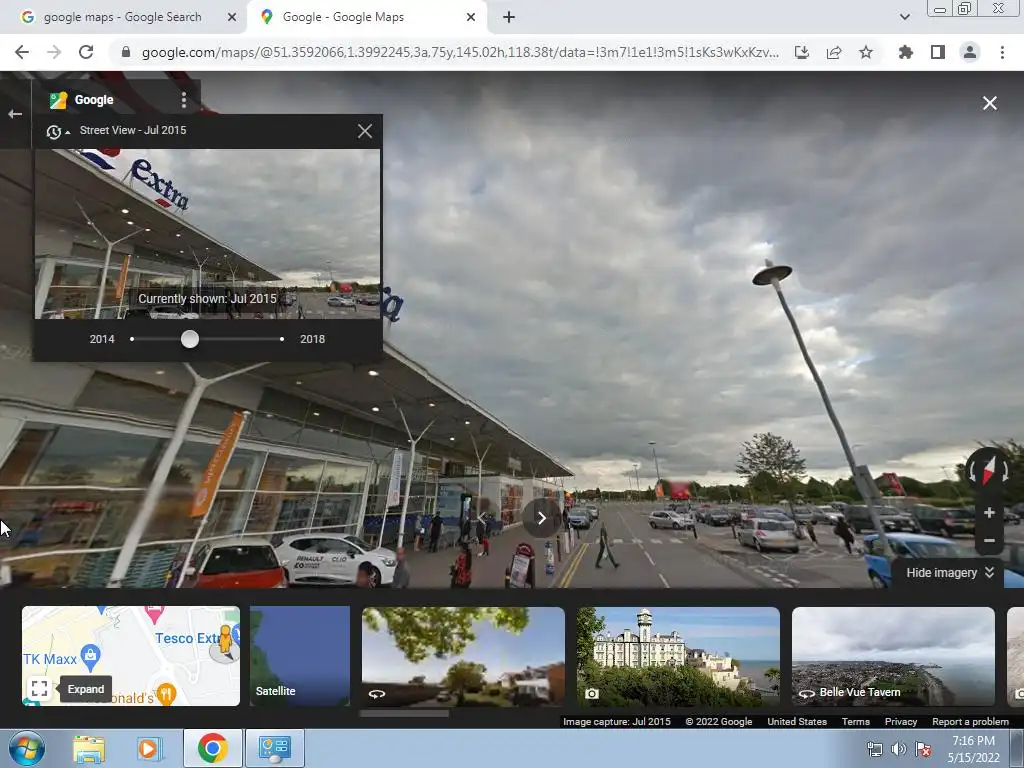This screenshot has width=1024, height=768.
Task: Open the Belle Vue Tavern thumbnail
Action: (893, 656)
